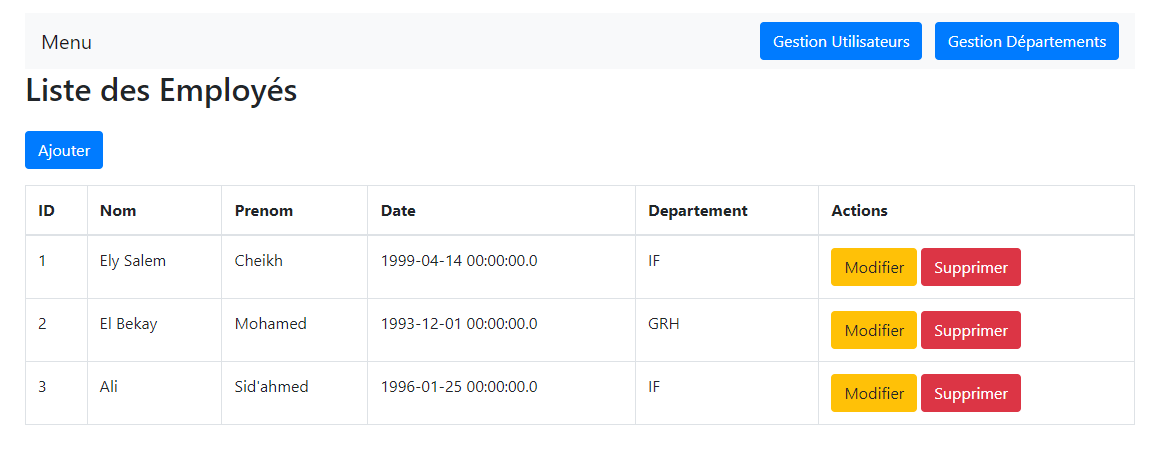Open Gestion Départements page

point(1026,42)
